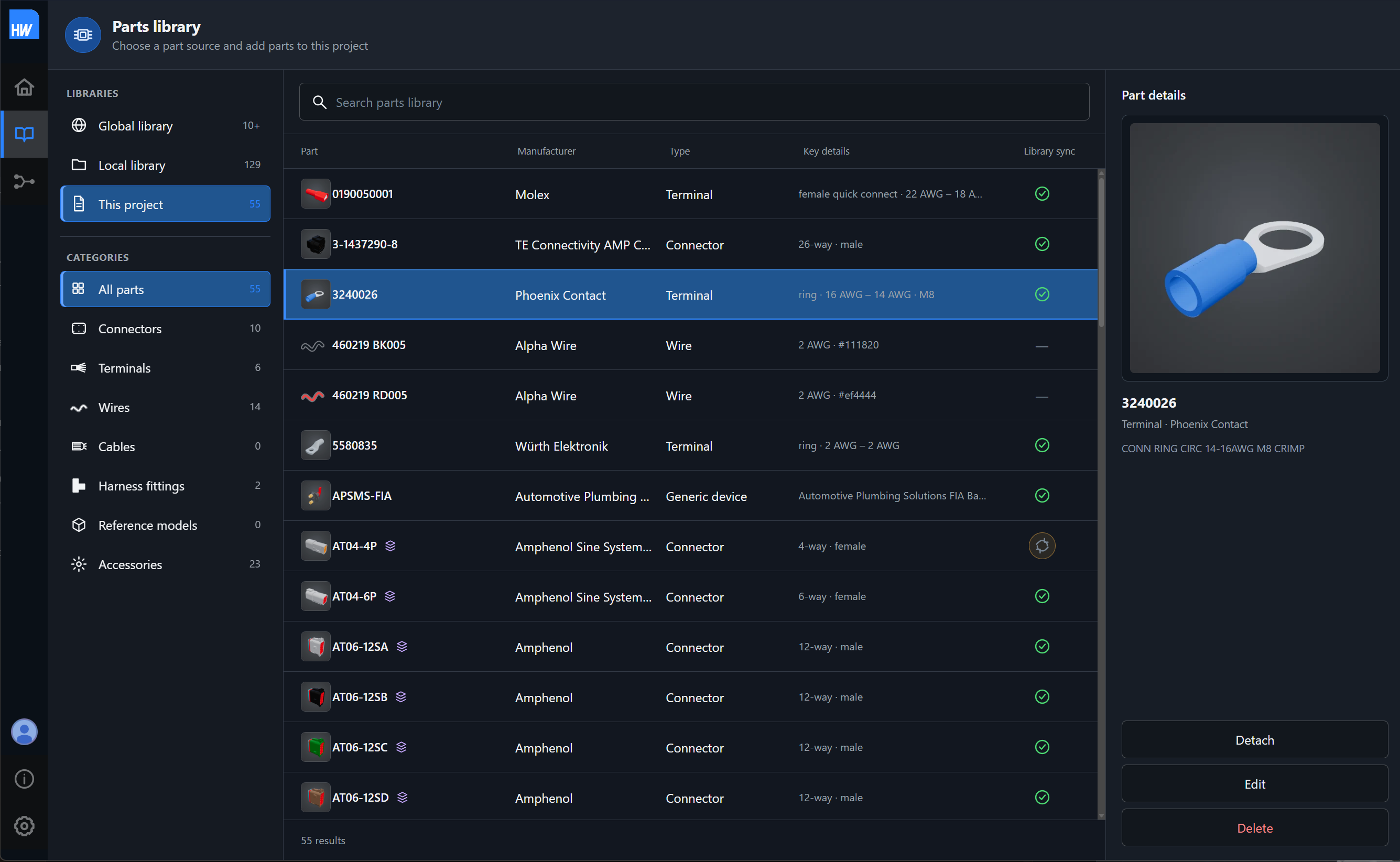Screen dimensions: 1400x862
Task: Click the Detach button
Action: point(1255,739)
